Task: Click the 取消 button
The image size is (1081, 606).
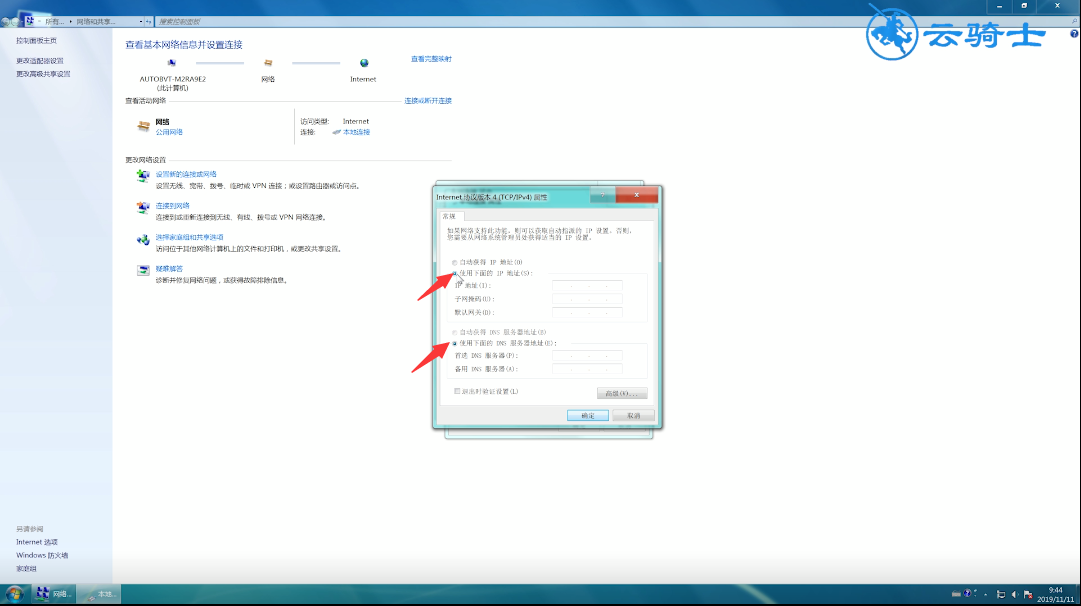Action: point(634,415)
